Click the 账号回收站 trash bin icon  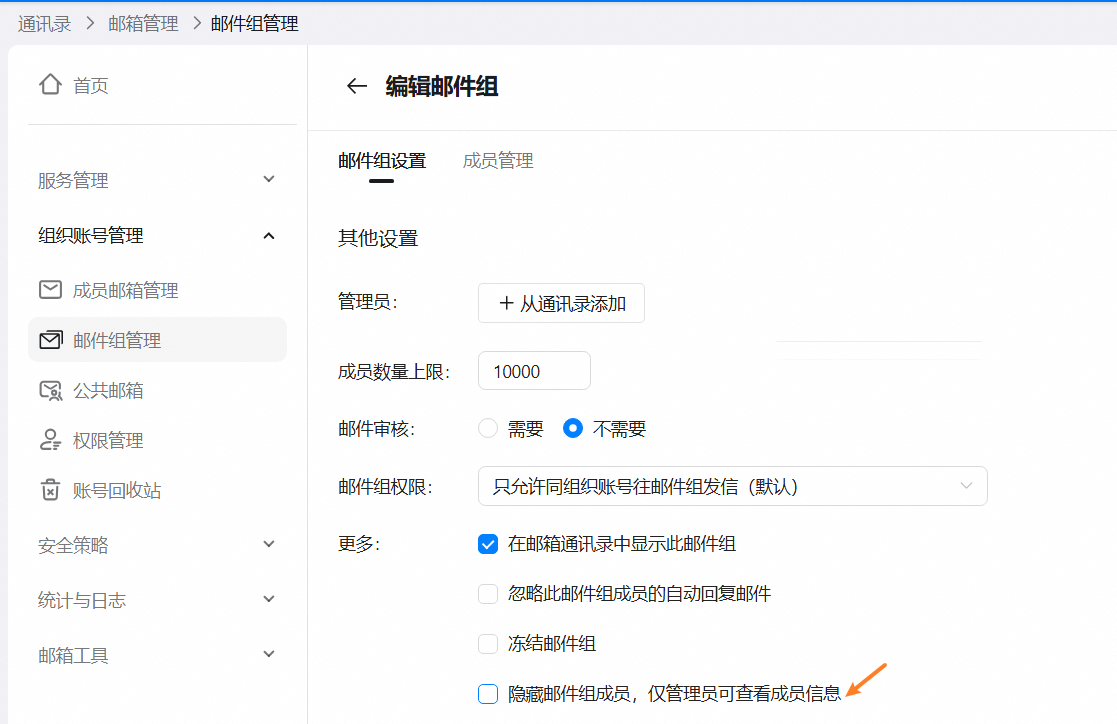tap(50, 490)
